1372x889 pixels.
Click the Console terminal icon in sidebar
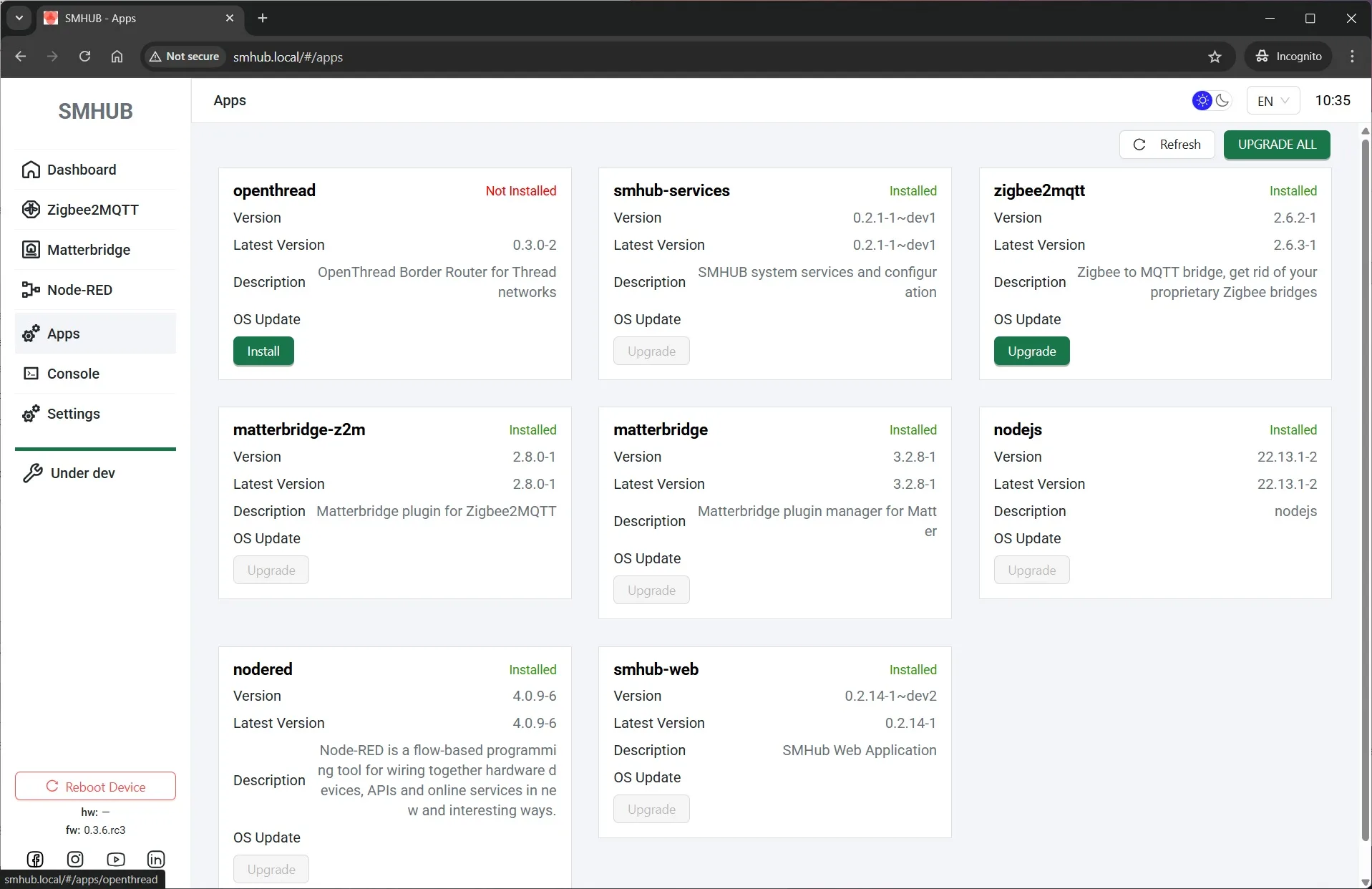pos(31,374)
